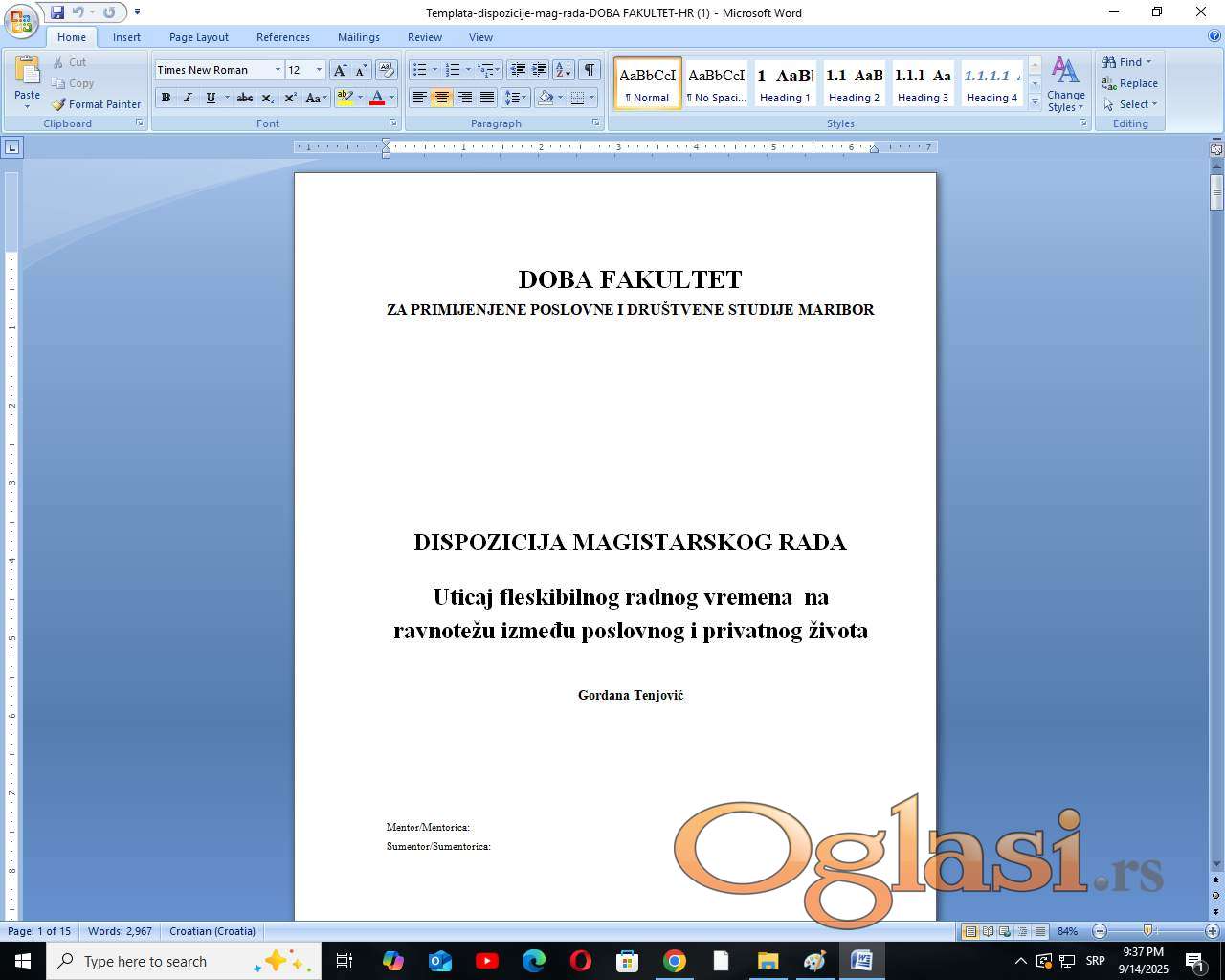
Task: Toggle Italic formatting
Action: (188, 98)
